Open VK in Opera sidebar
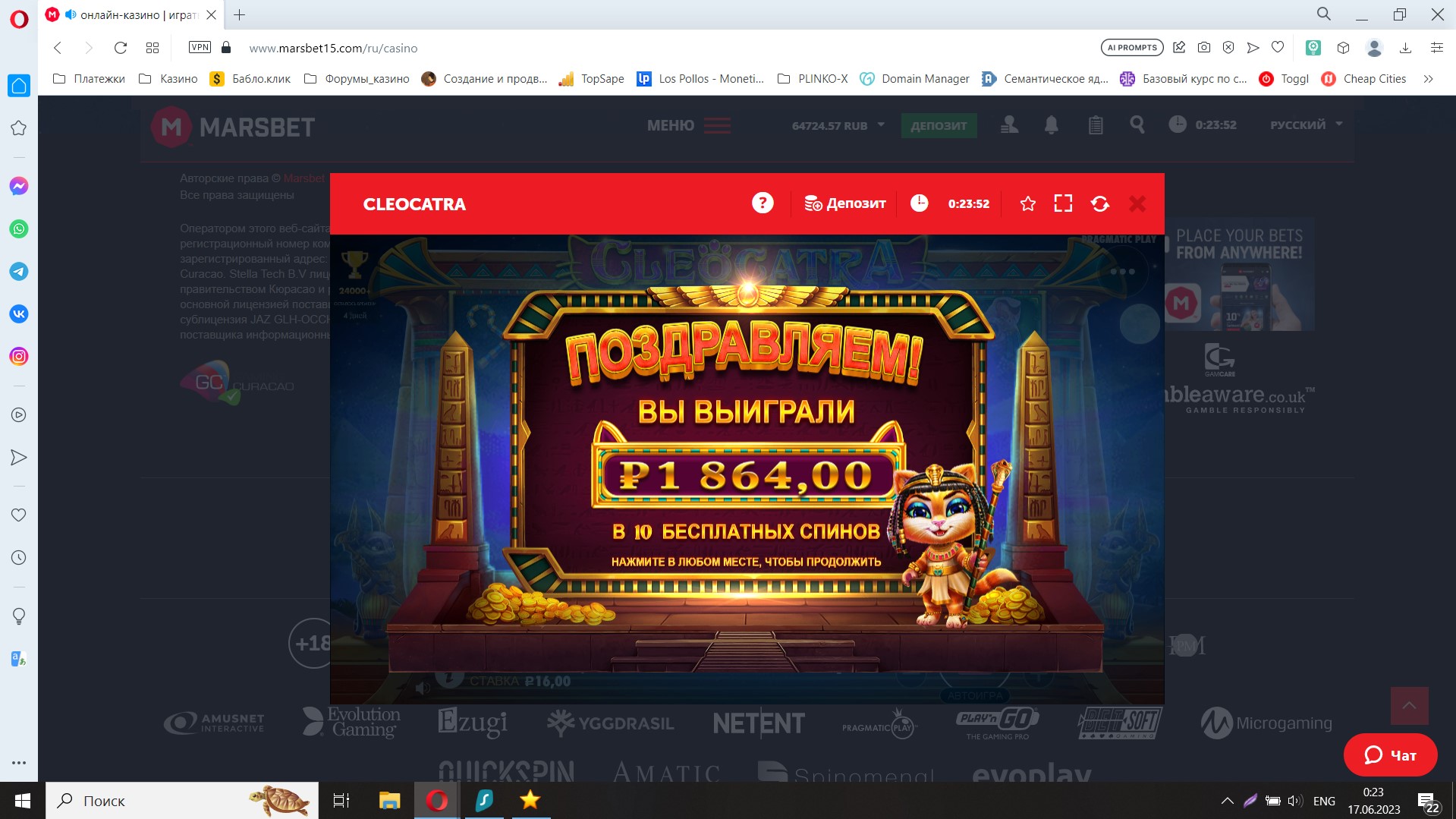The height and width of the screenshot is (819, 1456). click(x=19, y=313)
